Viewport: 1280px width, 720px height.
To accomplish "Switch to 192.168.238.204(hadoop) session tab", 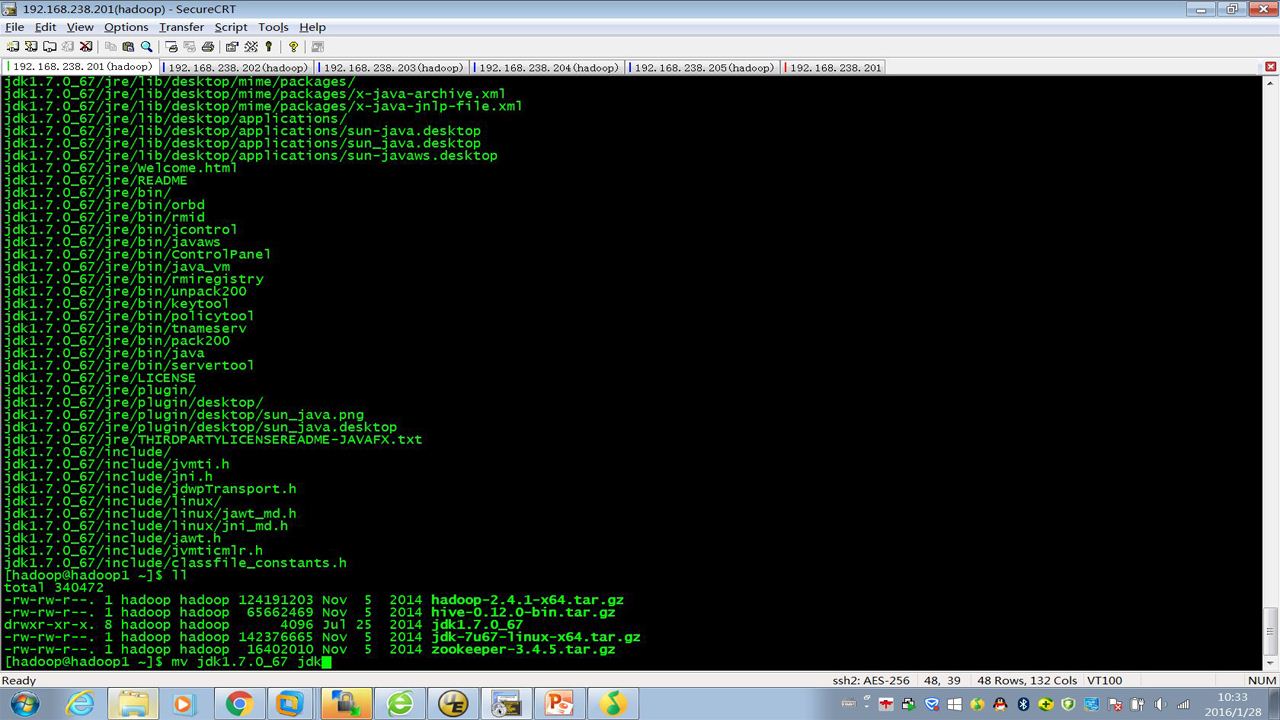I will [547, 67].
